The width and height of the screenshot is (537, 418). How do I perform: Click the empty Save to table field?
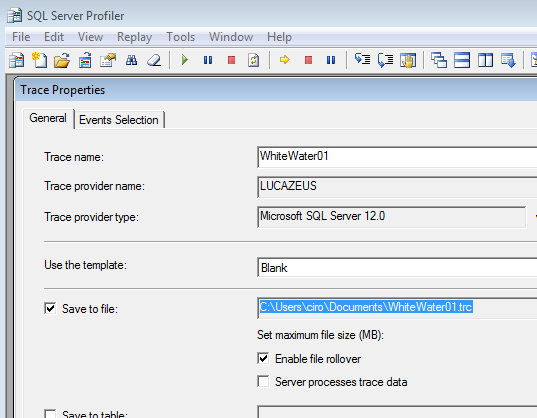[x=397, y=412]
